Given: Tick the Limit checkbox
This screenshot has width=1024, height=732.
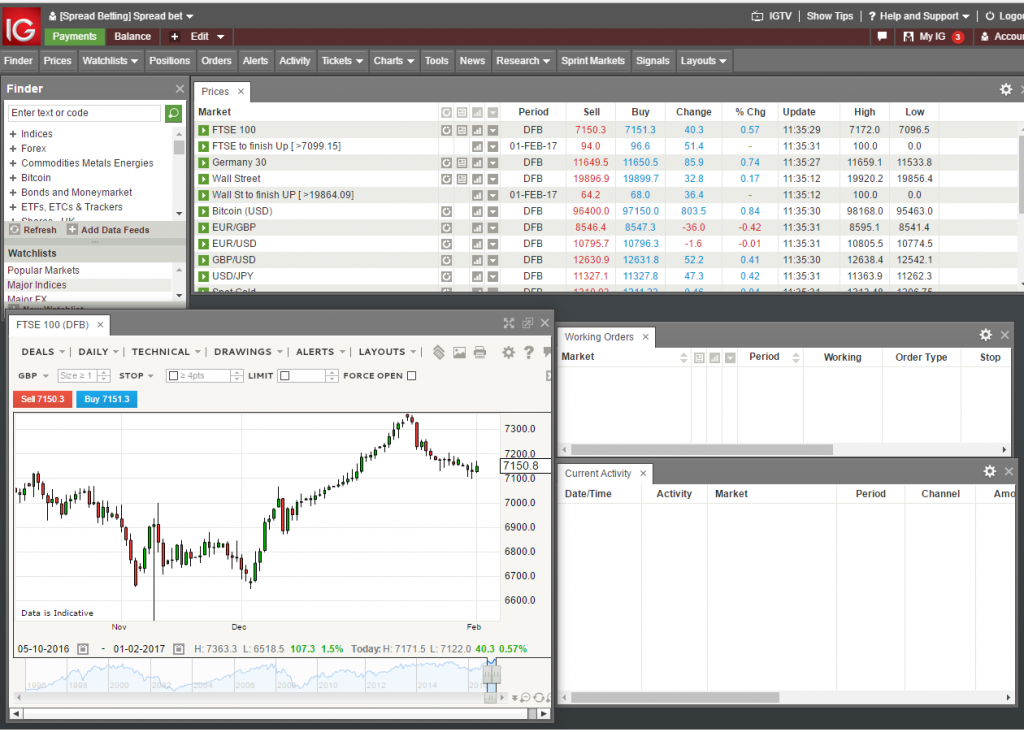Looking at the screenshot, I should coord(284,376).
